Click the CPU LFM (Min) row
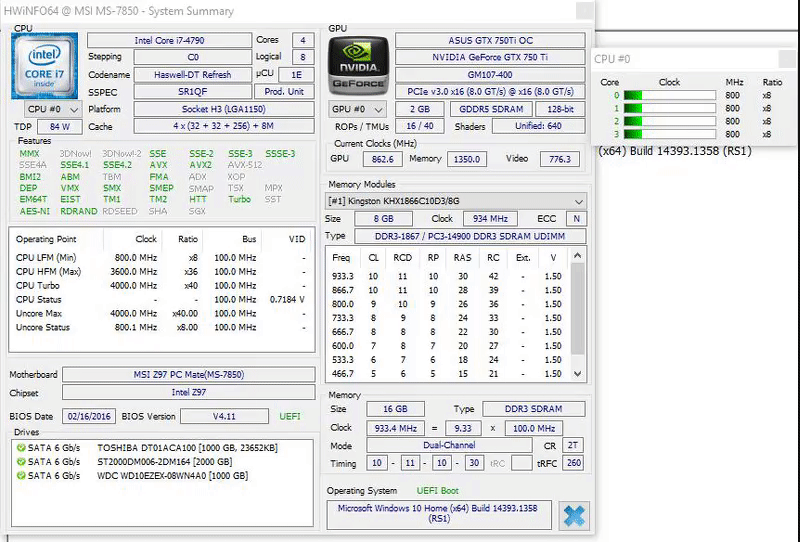The width and height of the screenshot is (800, 542). pos(161,258)
